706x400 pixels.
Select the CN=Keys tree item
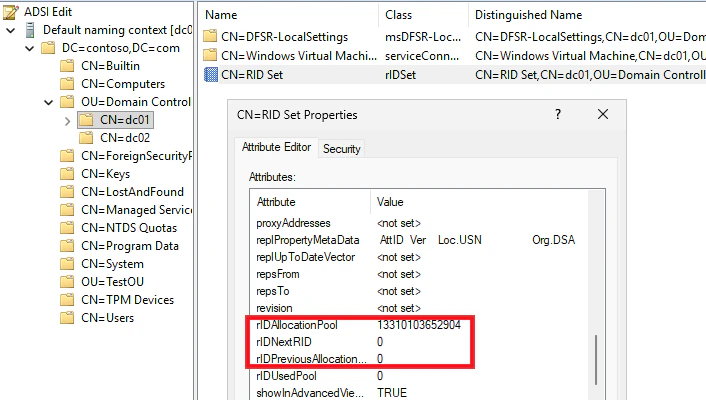tap(105, 174)
